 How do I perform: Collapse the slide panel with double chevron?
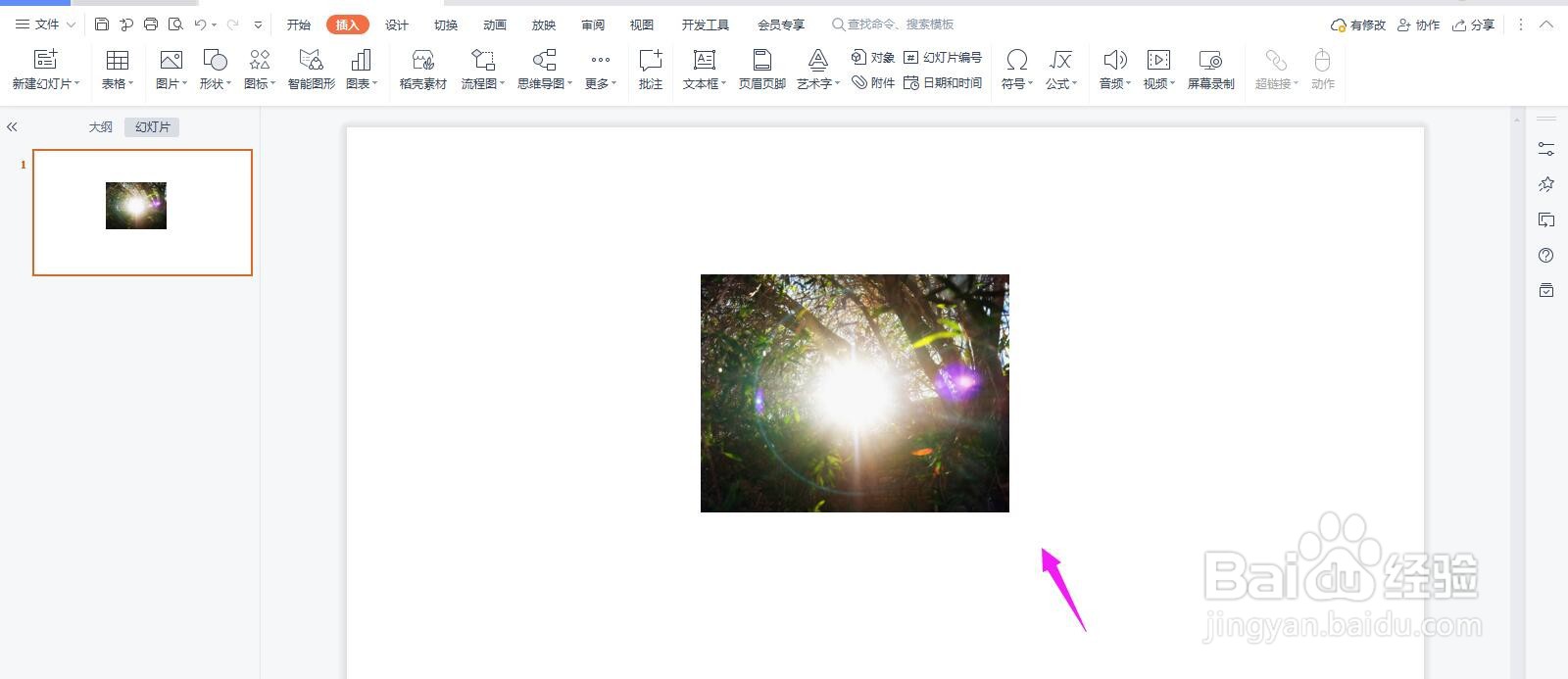[x=12, y=126]
